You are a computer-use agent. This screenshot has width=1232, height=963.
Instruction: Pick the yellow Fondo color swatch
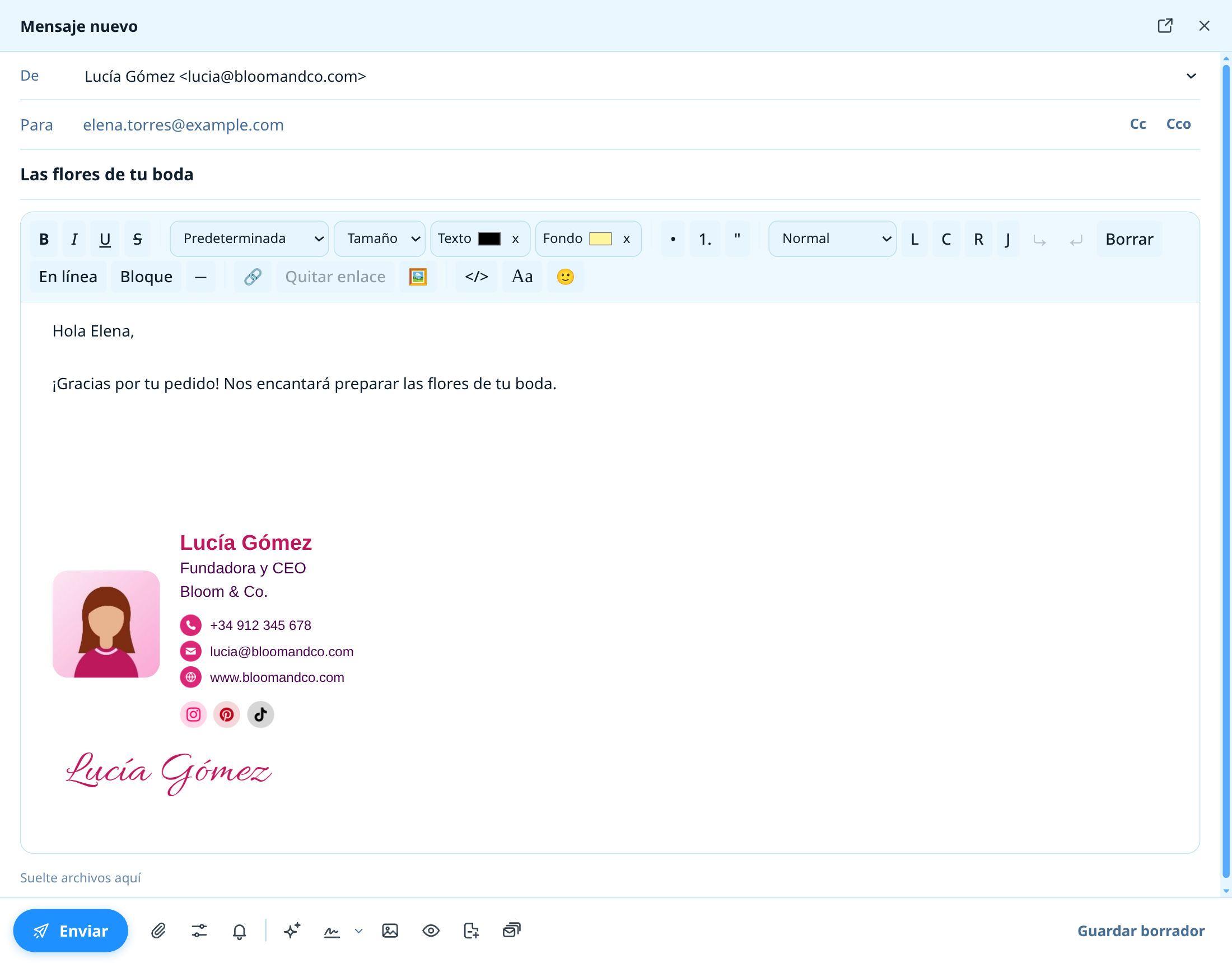coord(600,239)
